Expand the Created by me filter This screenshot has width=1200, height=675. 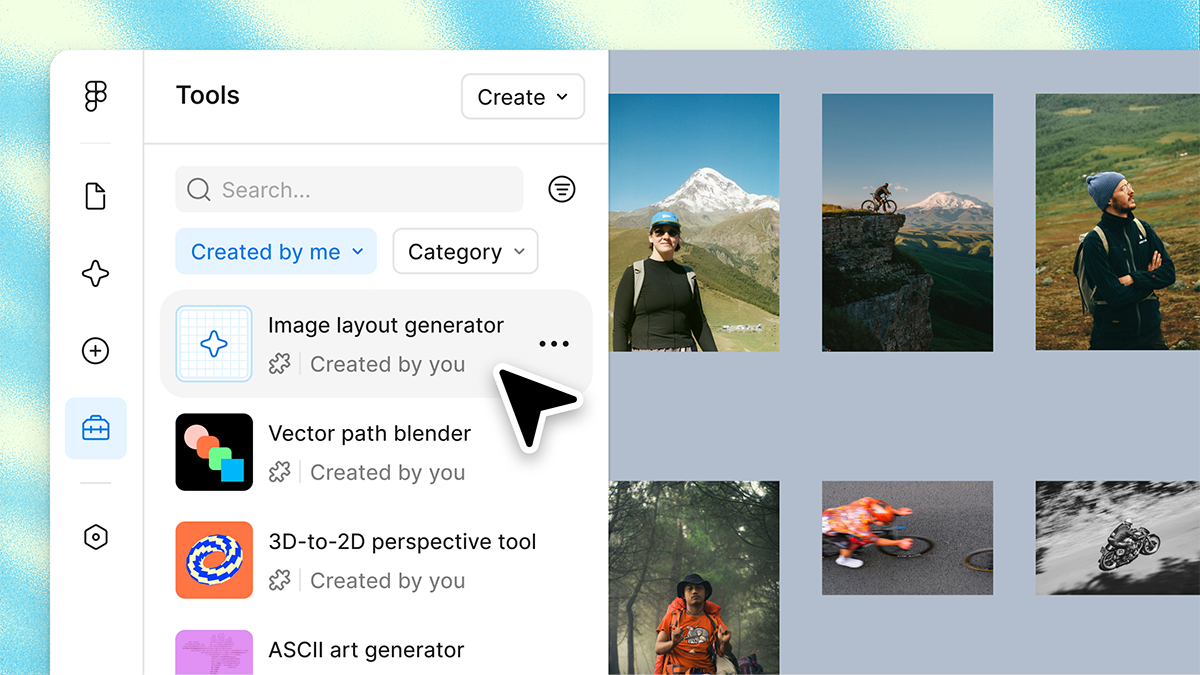coord(276,252)
